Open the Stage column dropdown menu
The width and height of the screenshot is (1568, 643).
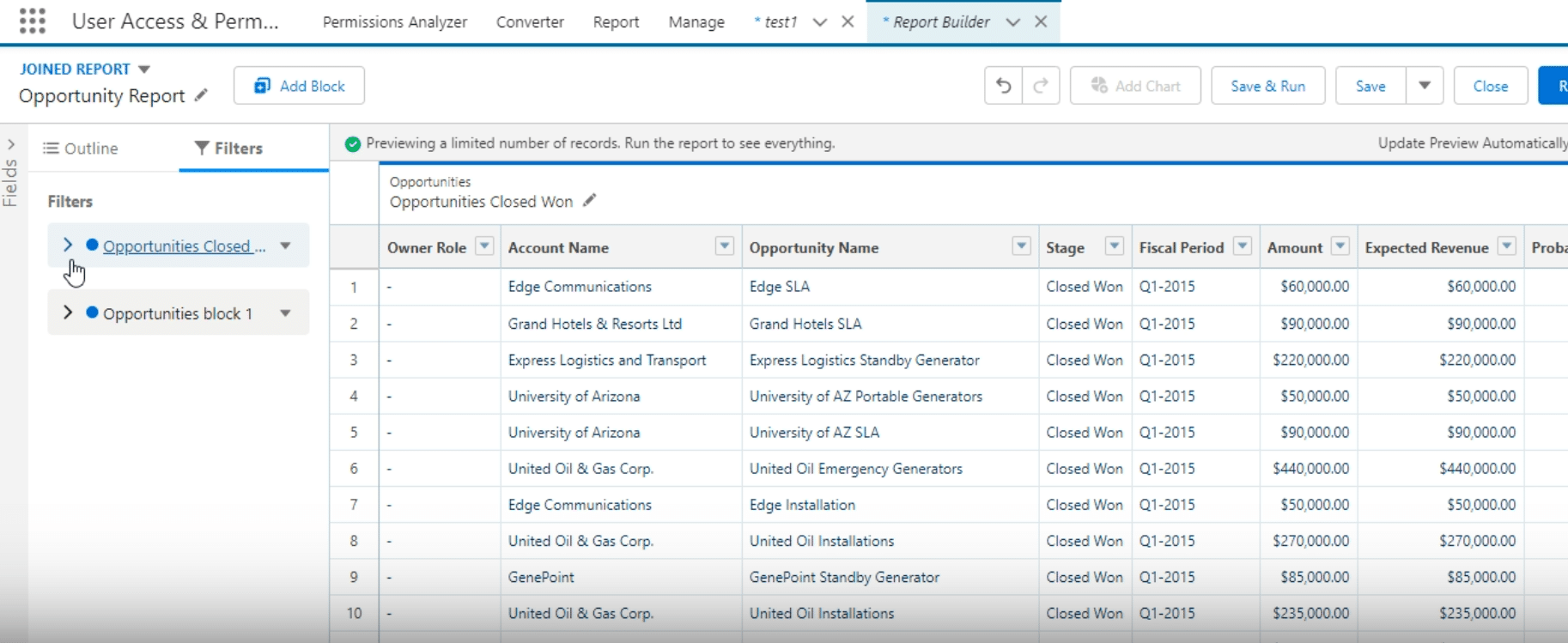[1114, 246]
